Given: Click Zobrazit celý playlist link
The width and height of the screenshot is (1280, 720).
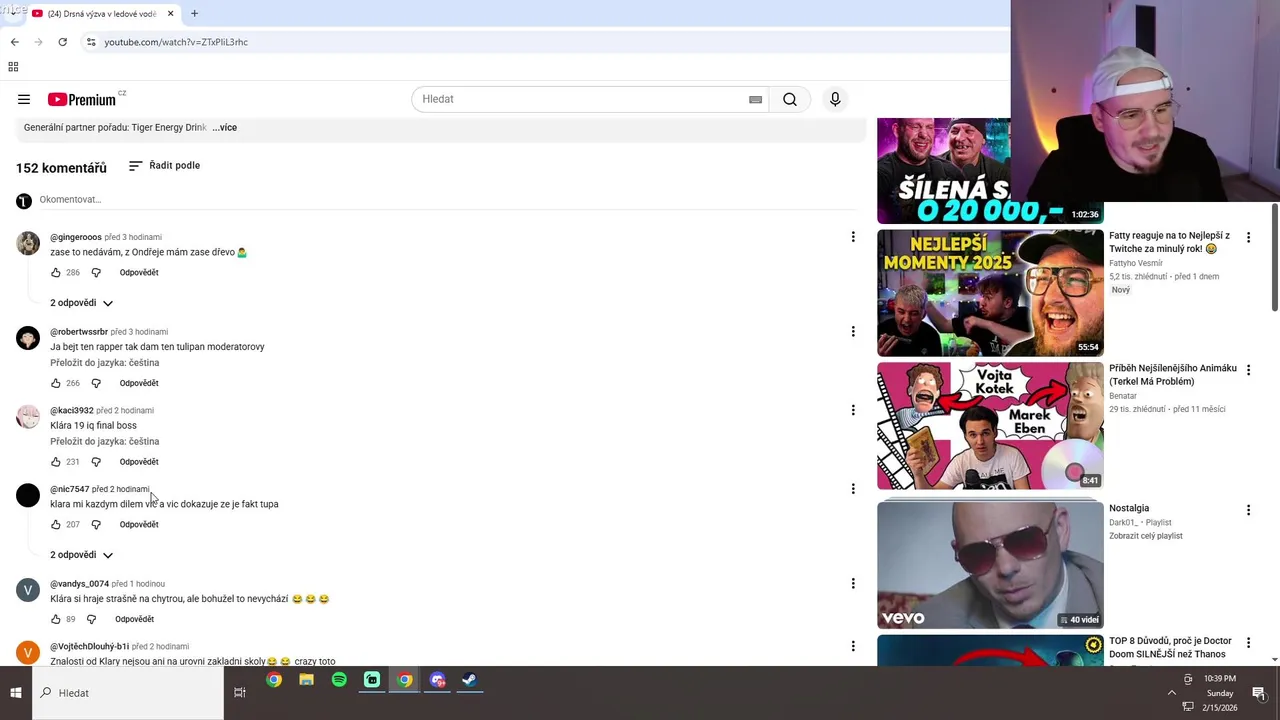Looking at the screenshot, I should (x=1146, y=536).
